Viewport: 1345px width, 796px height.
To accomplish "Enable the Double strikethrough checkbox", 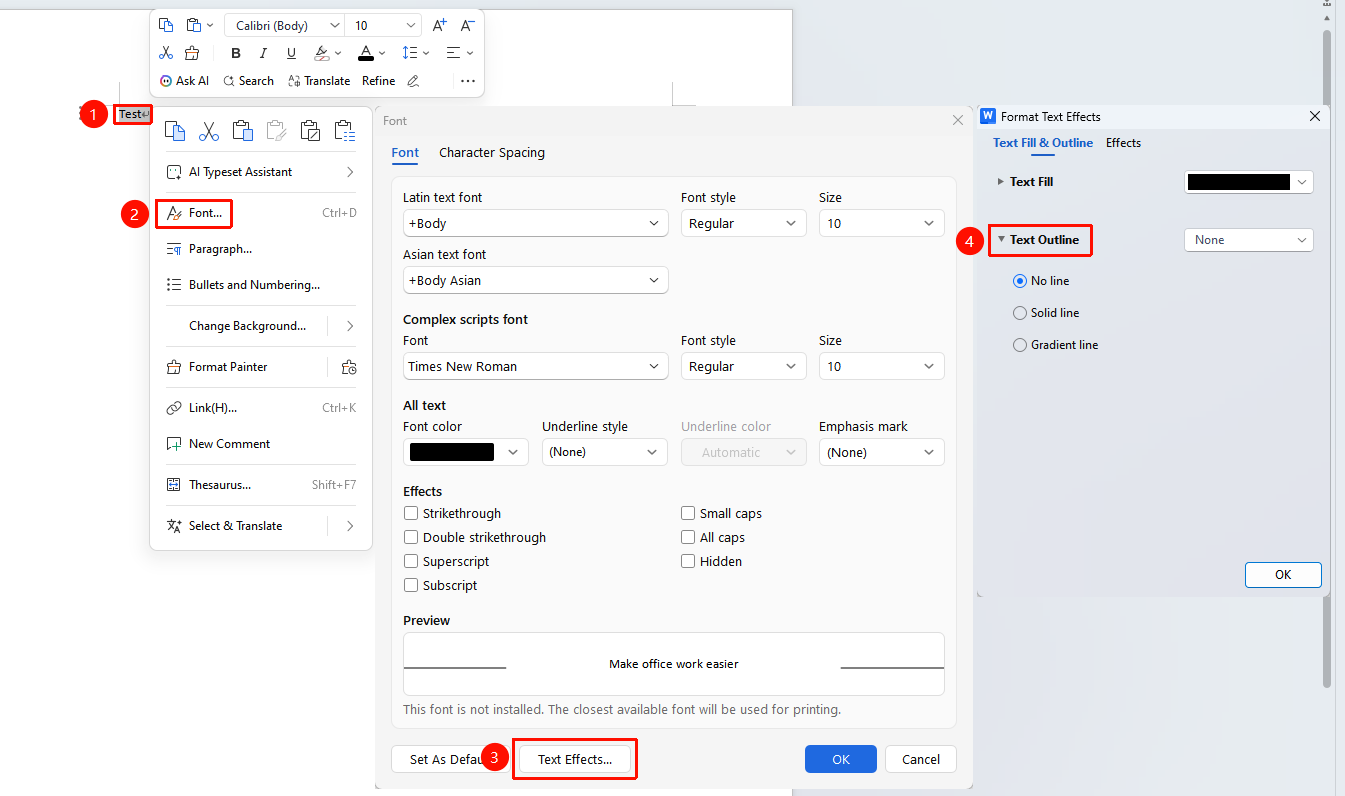I will (411, 537).
